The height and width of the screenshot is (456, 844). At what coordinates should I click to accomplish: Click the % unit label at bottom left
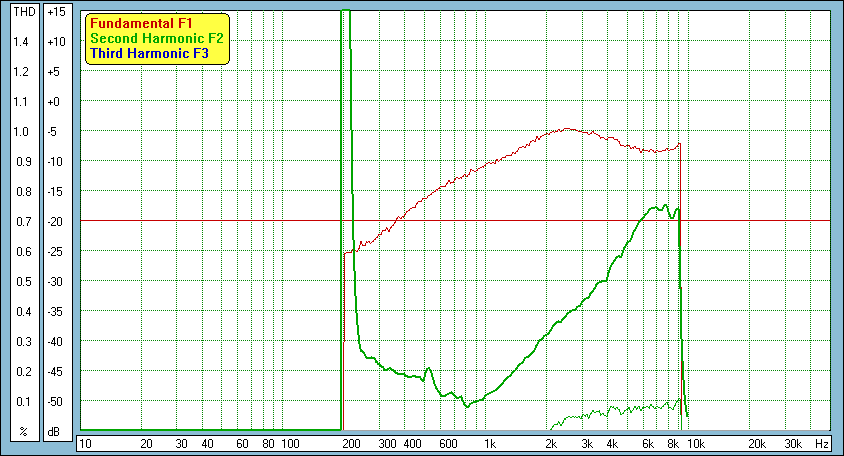tap(21, 432)
